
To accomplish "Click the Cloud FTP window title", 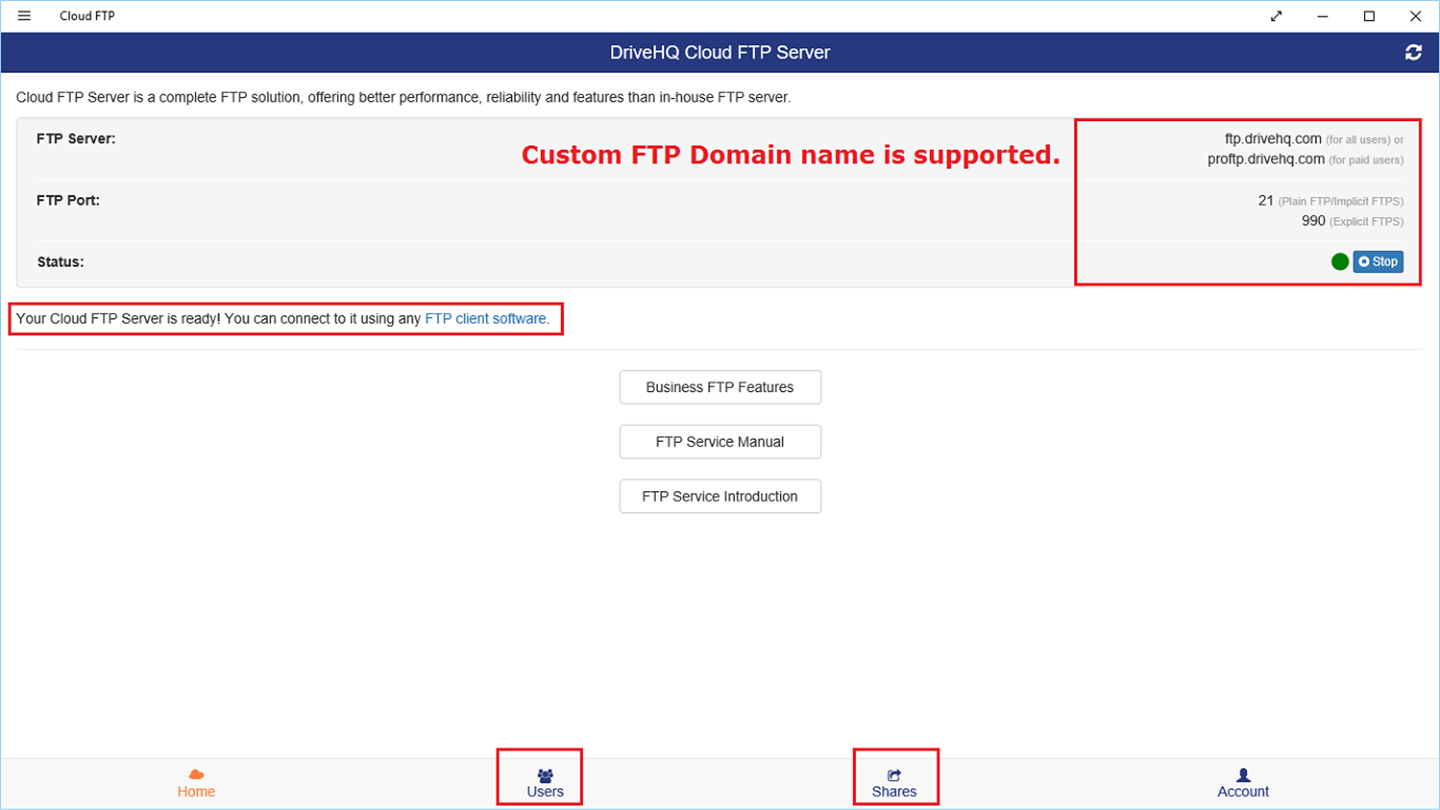I will point(87,16).
